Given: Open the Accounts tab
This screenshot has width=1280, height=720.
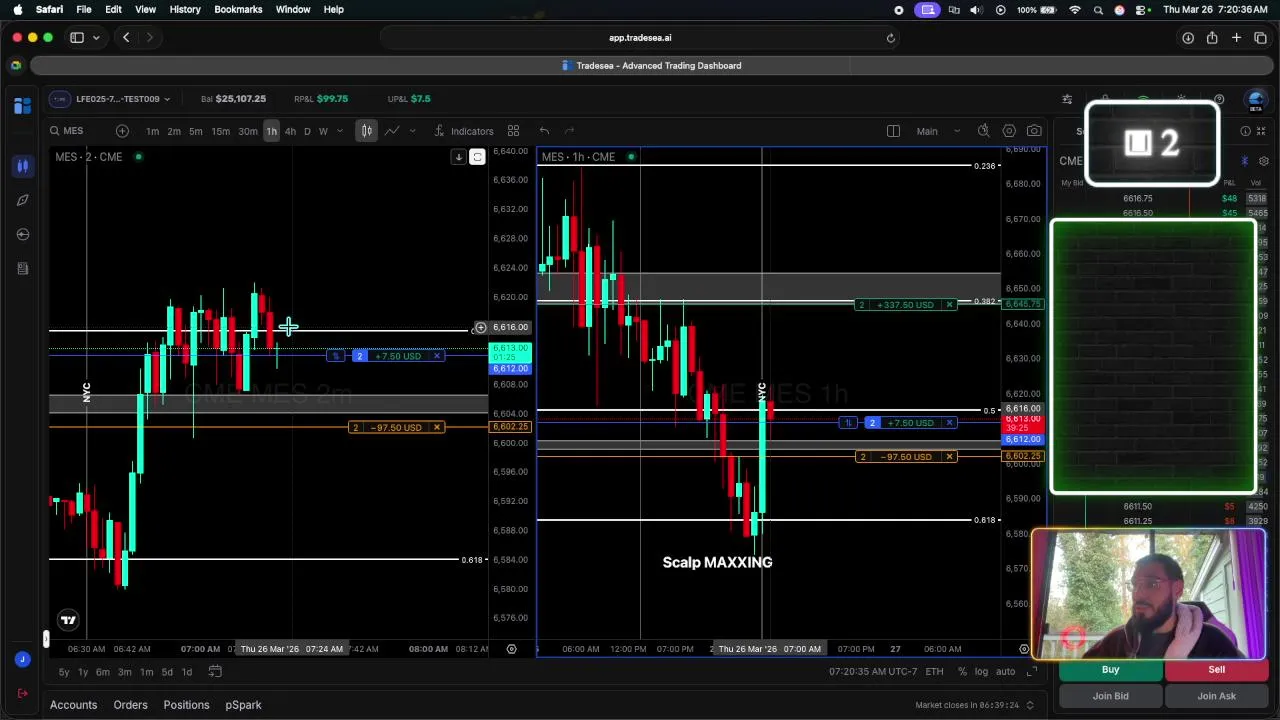Looking at the screenshot, I should coord(74,705).
